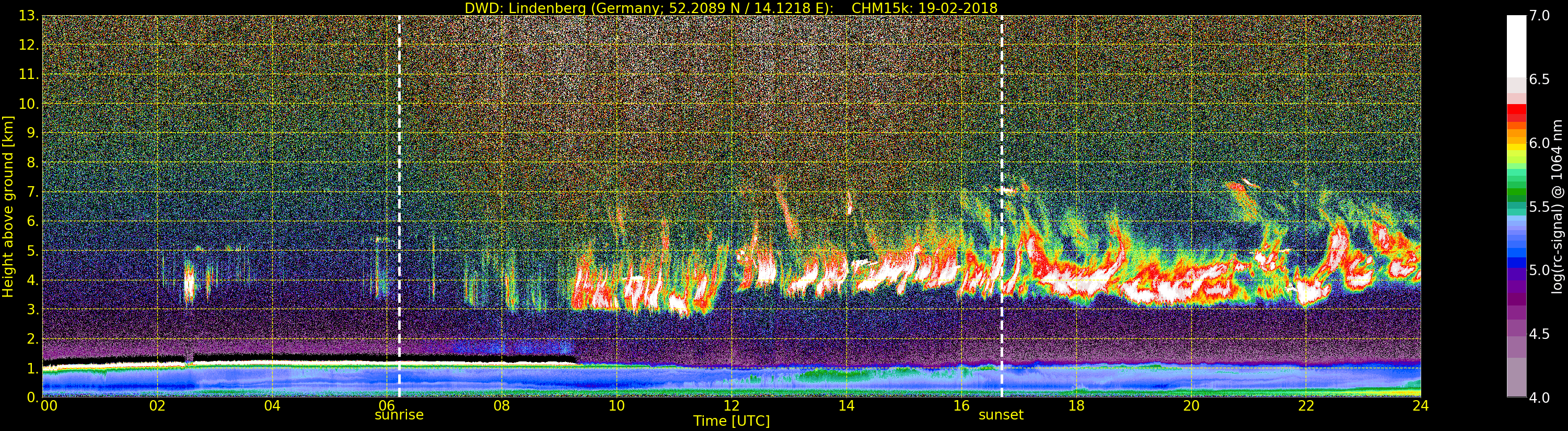Click the 1. tick on the height axis

[x=32, y=368]
